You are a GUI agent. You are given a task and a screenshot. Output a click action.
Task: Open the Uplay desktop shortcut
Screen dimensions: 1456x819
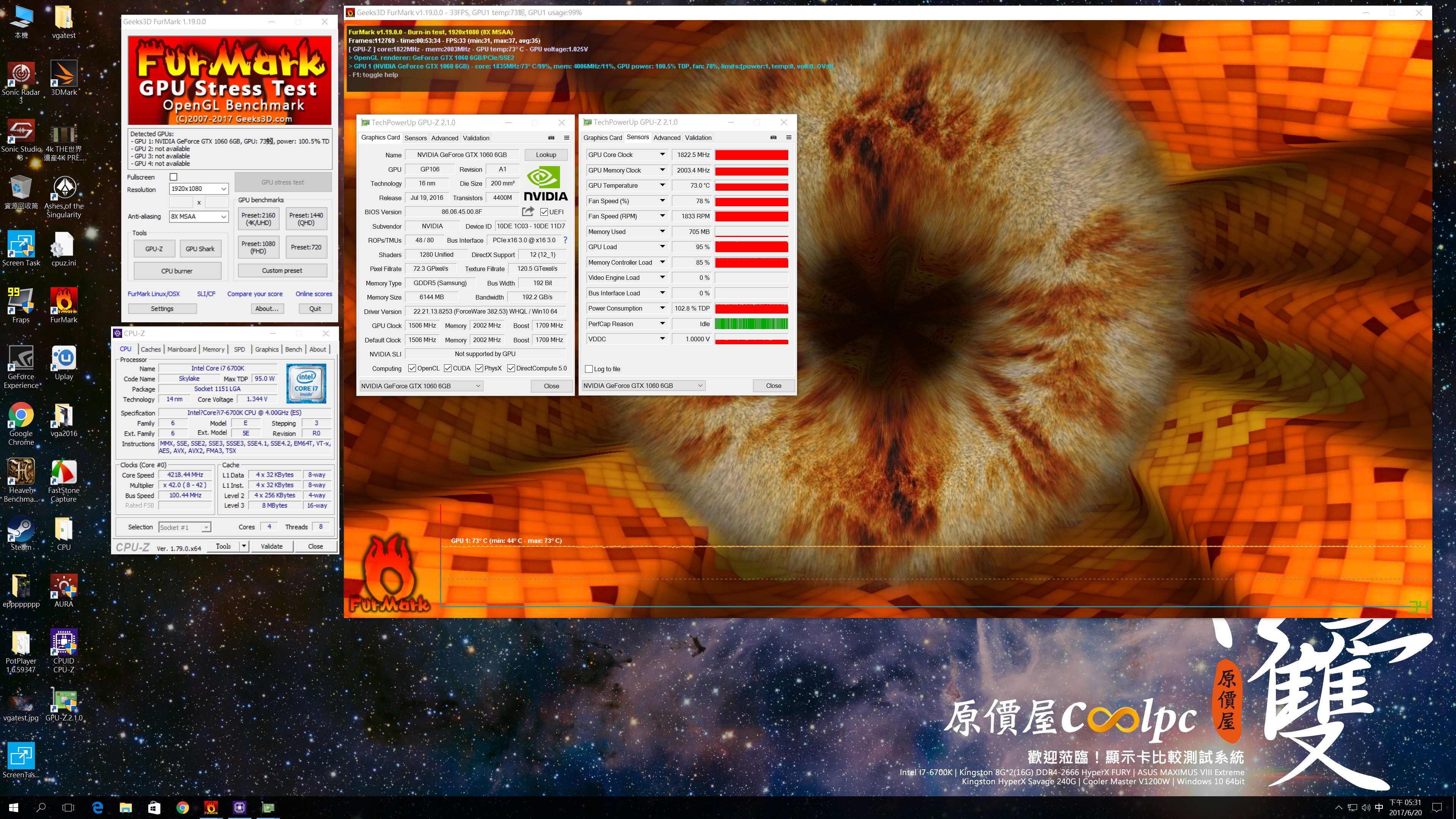click(x=64, y=363)
